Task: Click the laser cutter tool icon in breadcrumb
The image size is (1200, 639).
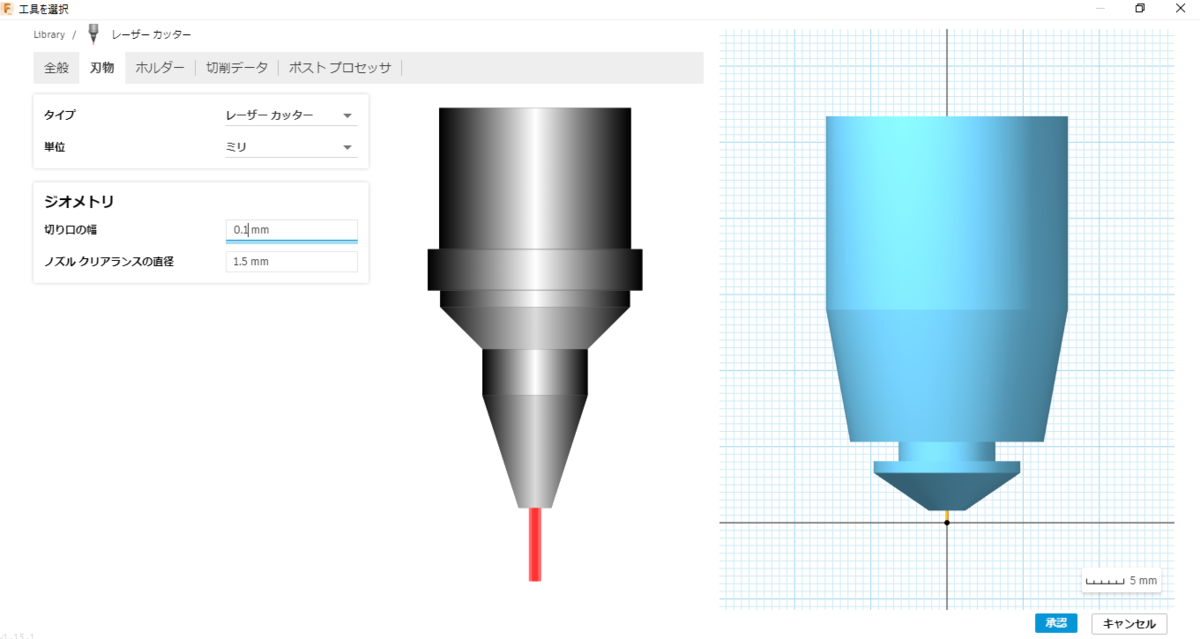Action: pos(94,34)
